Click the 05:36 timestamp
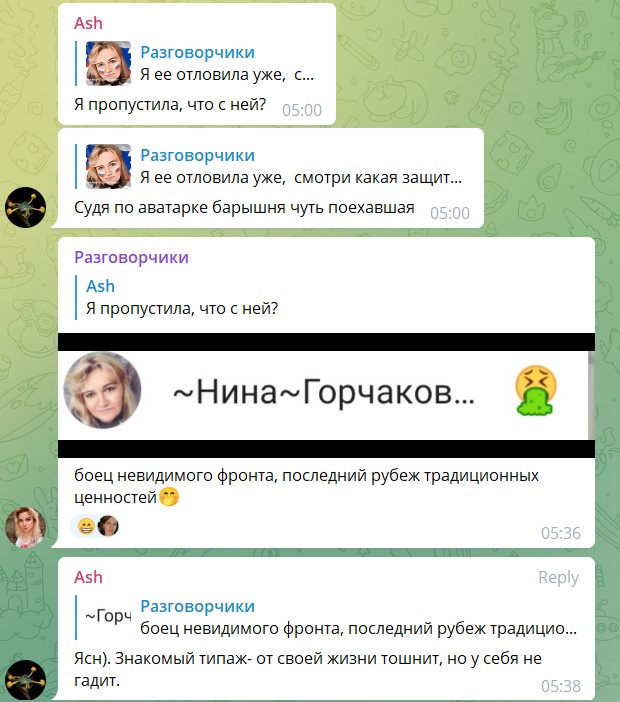This screenshot has height=702, width=620. 560,533
